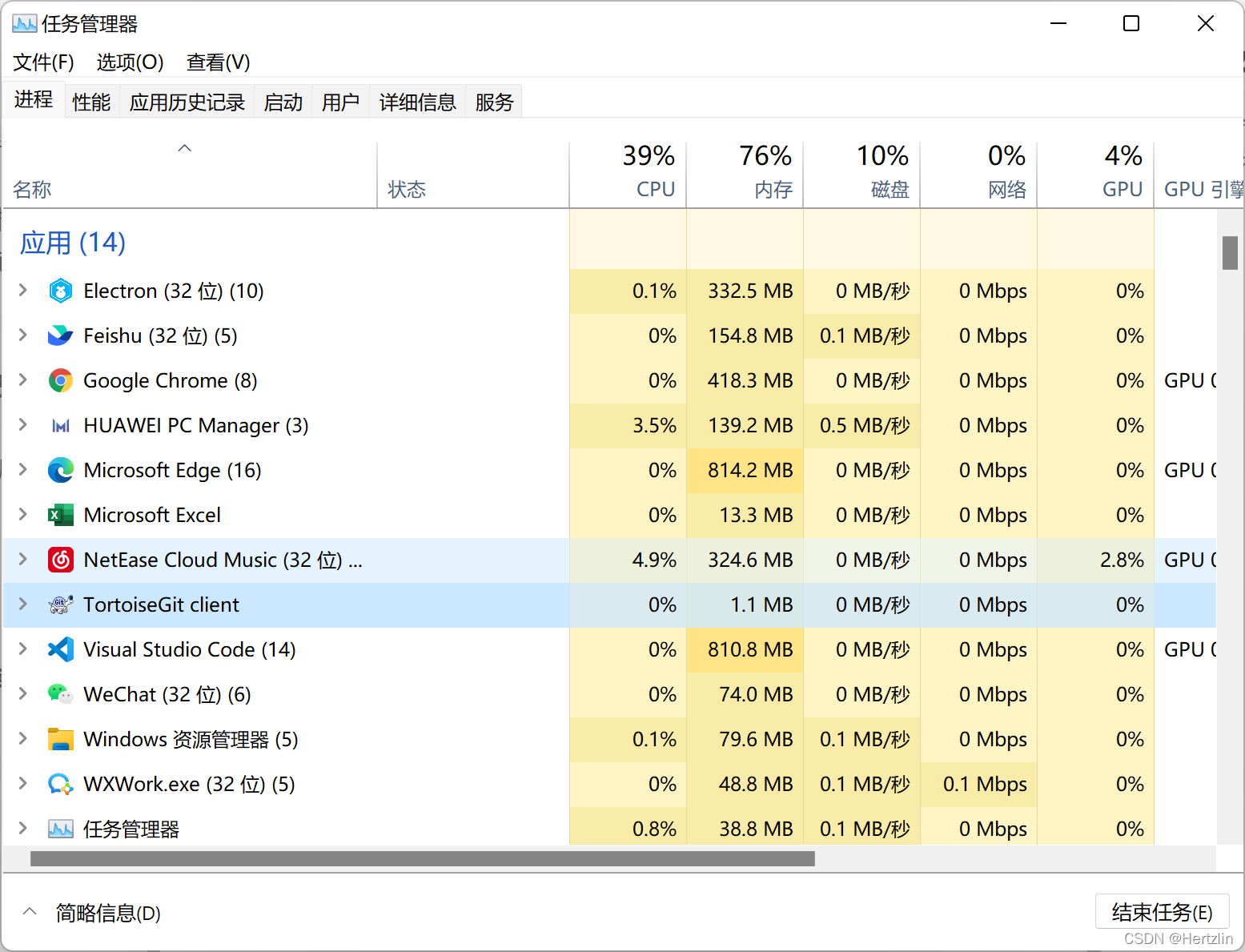This screenshot has height=952, width=1245.
Task: Click the Feishu app icon
Action: tap(61, 335)
